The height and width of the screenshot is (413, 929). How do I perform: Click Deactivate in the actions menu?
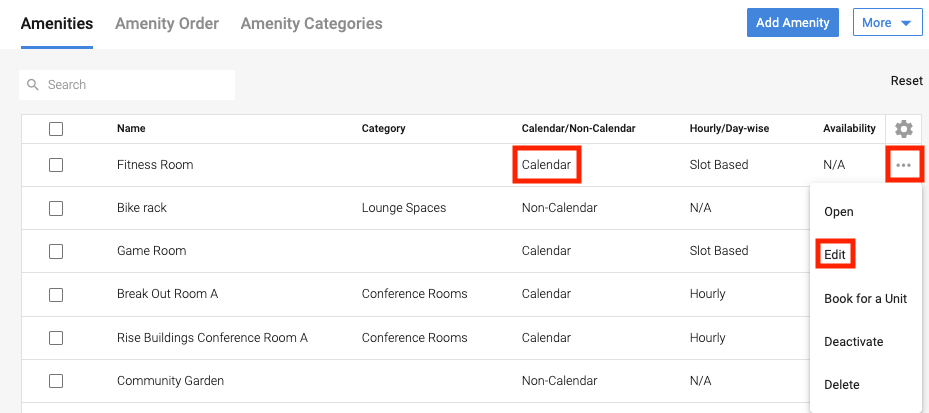click(853, 342)
